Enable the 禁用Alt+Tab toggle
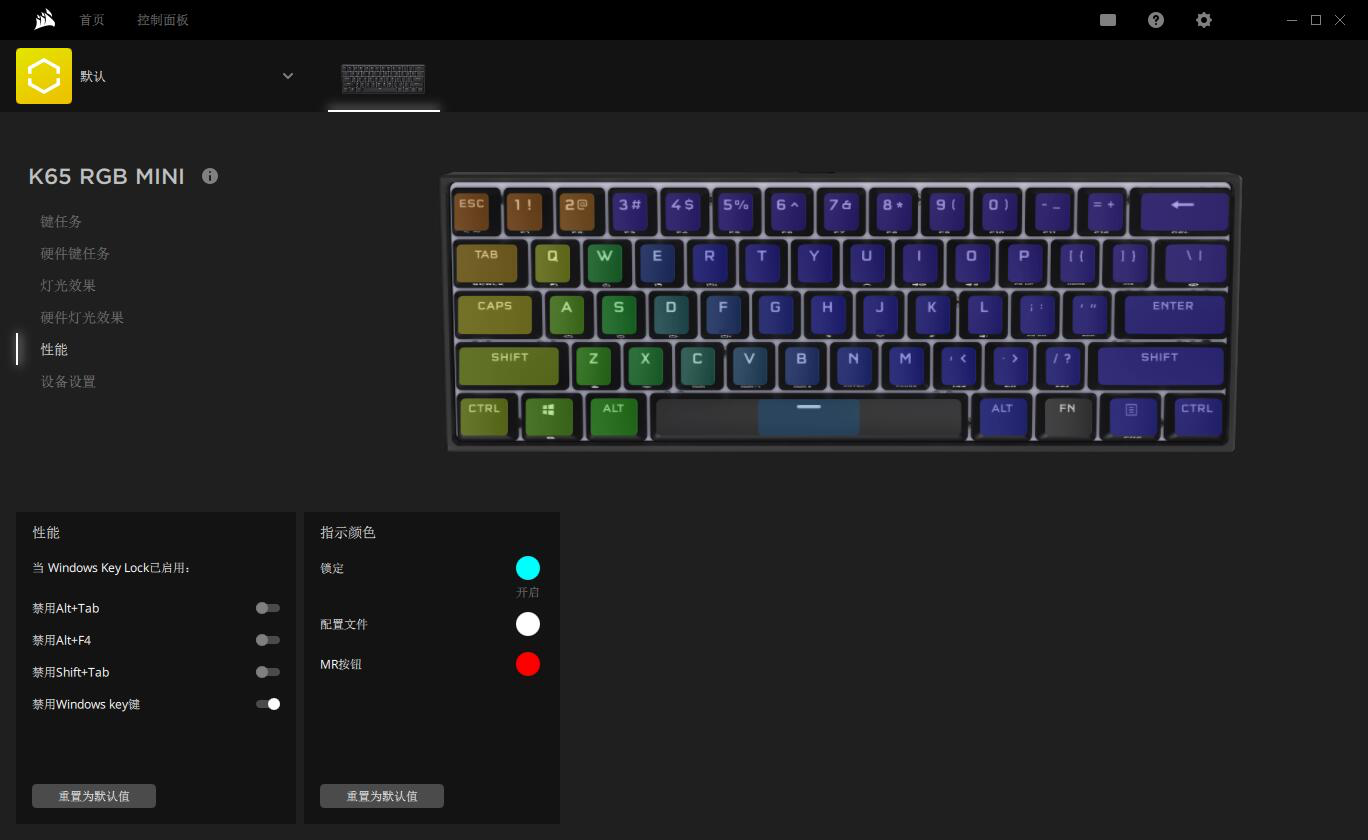Viewport: 1368px width, 840px height. point(267,608)
